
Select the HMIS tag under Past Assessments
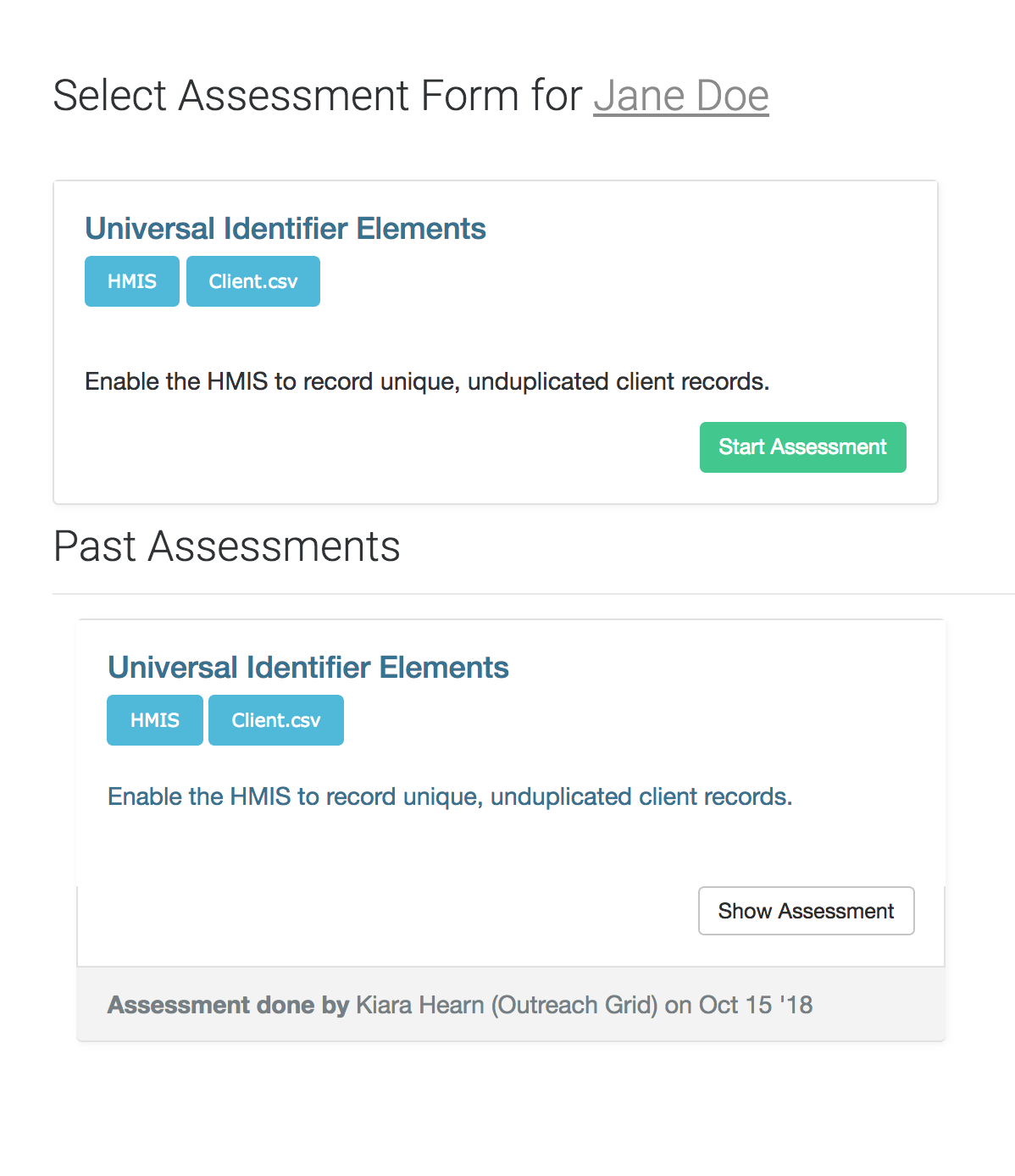point(155,720)
